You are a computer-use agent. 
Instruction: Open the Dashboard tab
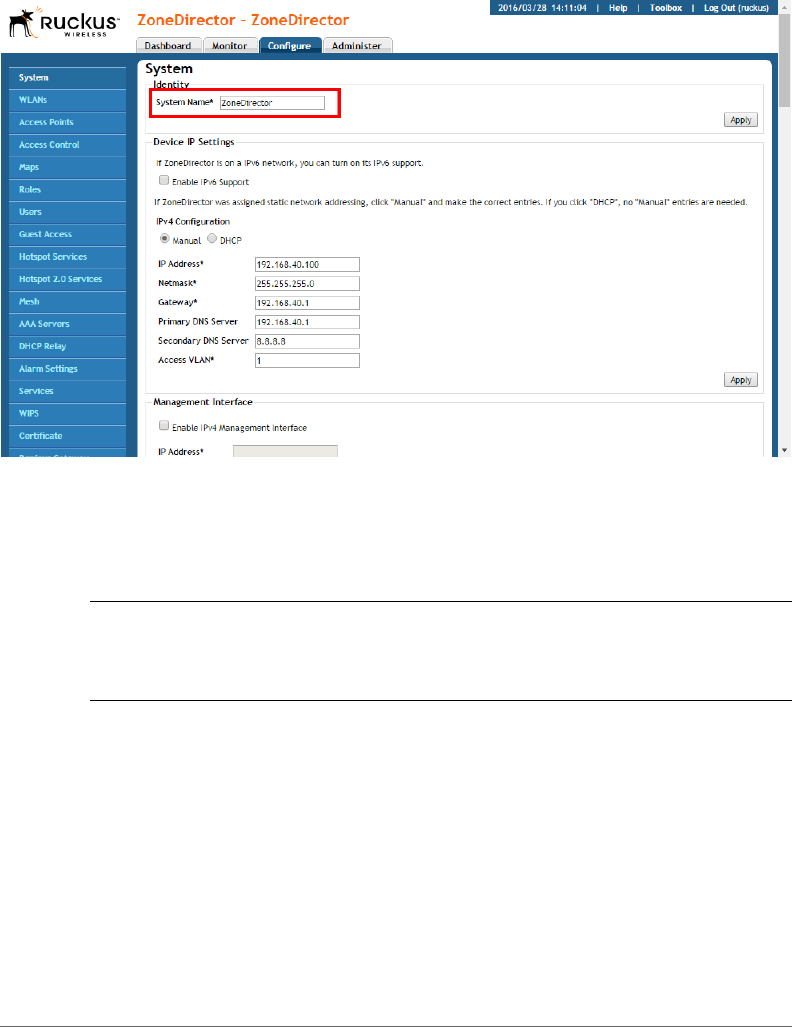point(168,45)
